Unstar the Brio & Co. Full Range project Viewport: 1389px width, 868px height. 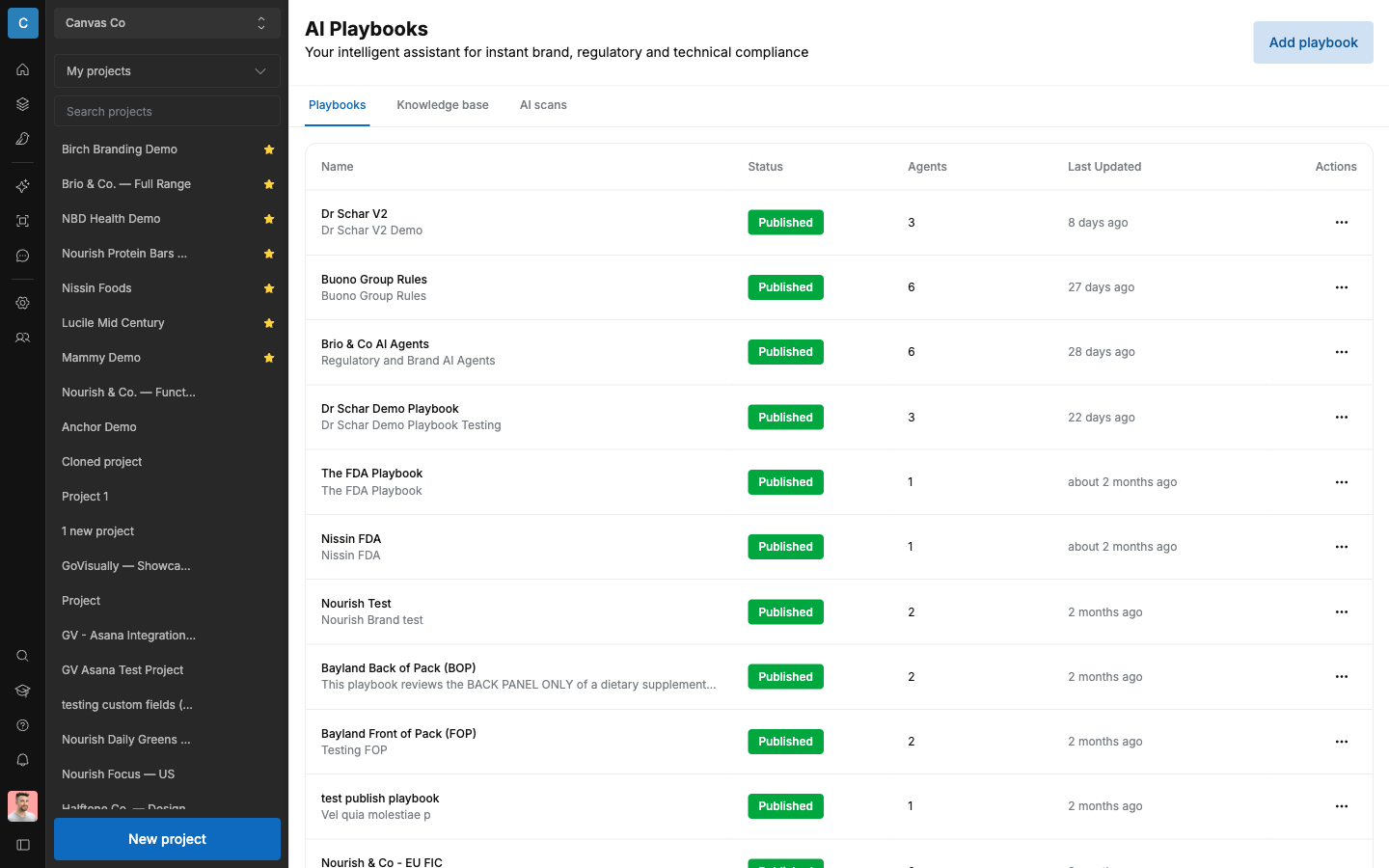269,184
